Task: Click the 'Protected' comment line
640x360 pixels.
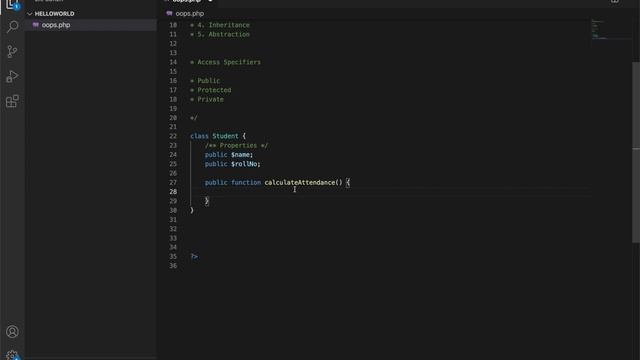Action: (x=211, y=90)
